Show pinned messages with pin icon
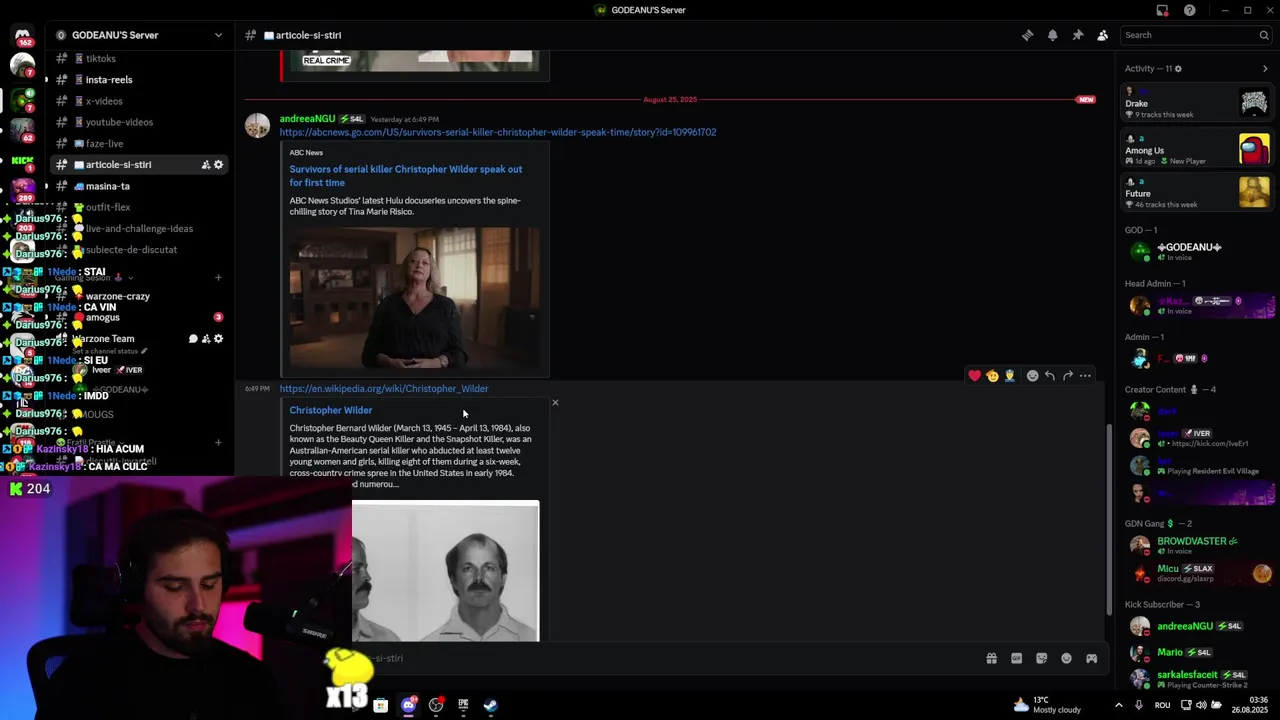Viewport: 1280px width, 720px height. pos(1077,35)
